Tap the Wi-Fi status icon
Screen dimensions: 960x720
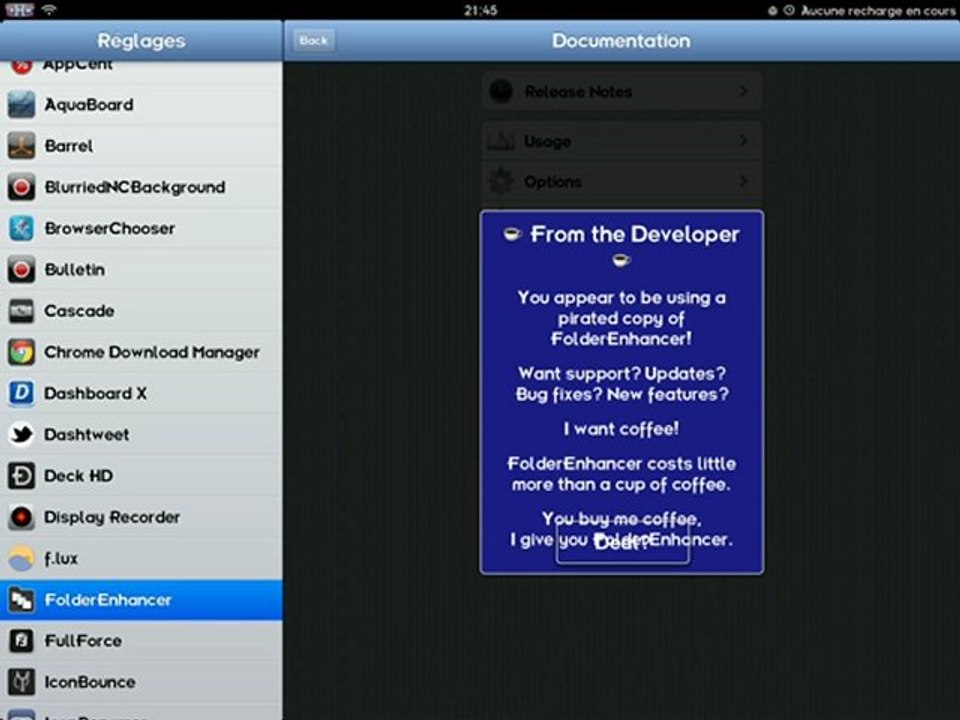click(49, 10)
